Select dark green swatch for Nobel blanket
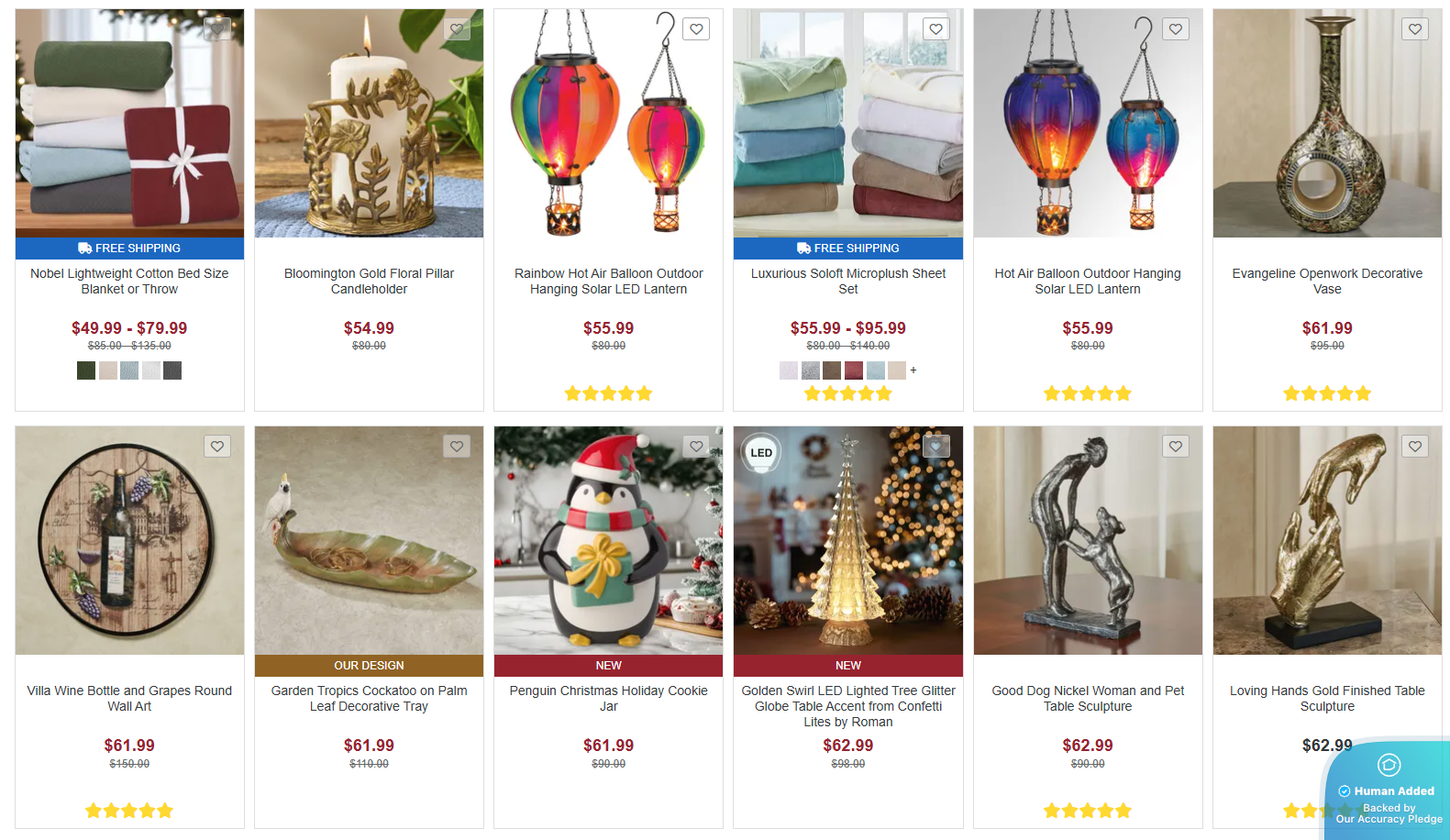1450x840 pixels. pos(86,370)
